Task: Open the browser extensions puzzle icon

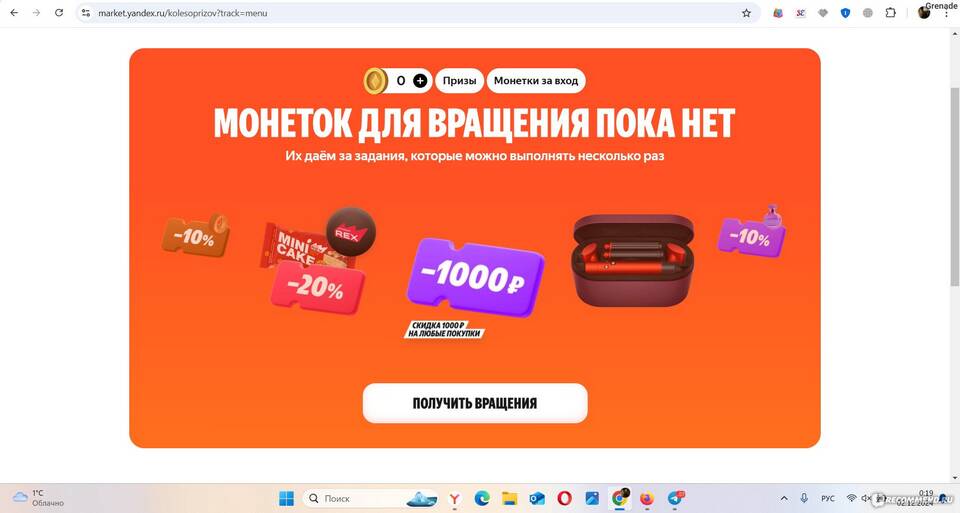Action: [891, 13]
